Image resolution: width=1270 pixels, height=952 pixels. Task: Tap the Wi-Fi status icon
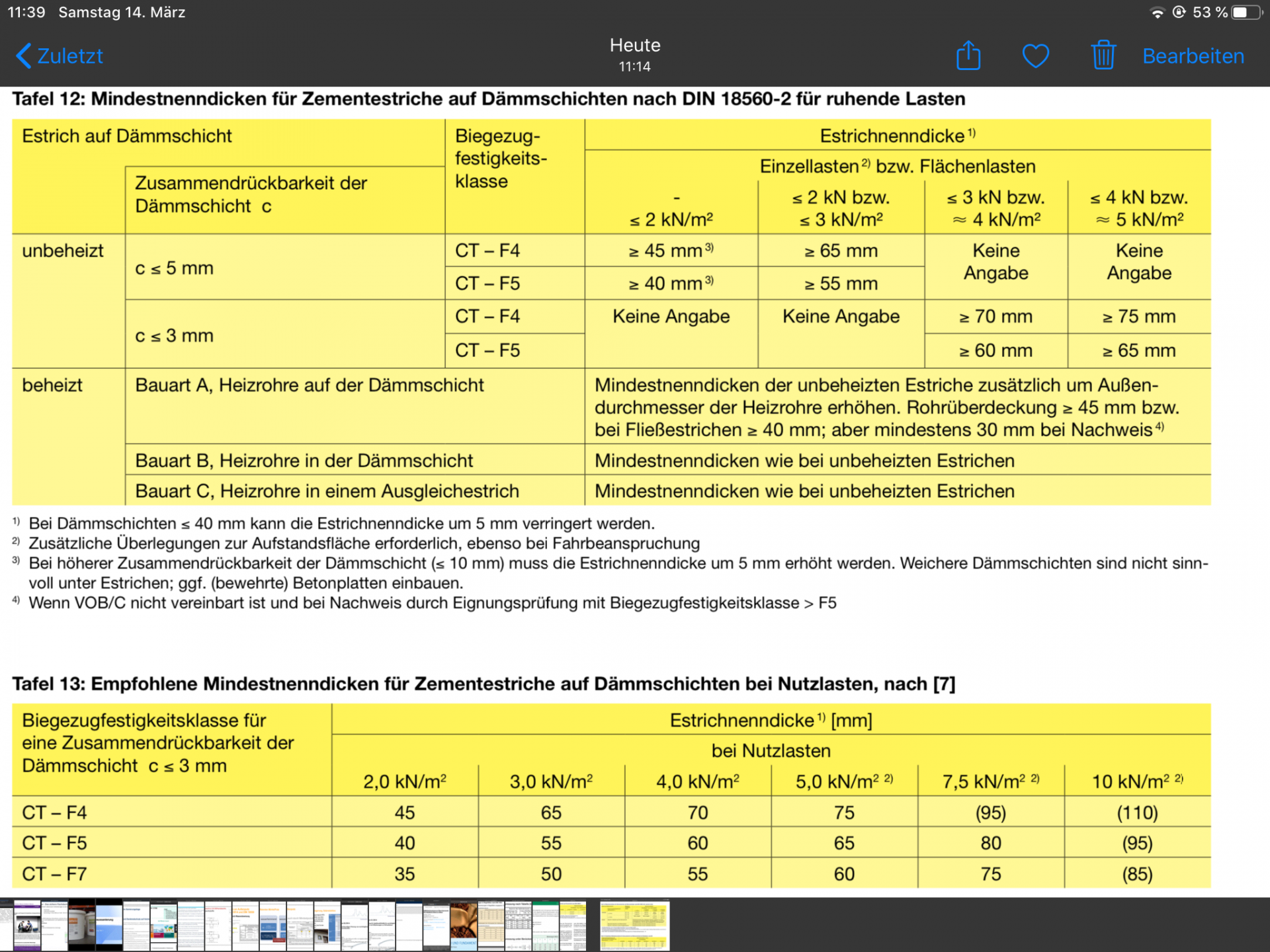1157,13
